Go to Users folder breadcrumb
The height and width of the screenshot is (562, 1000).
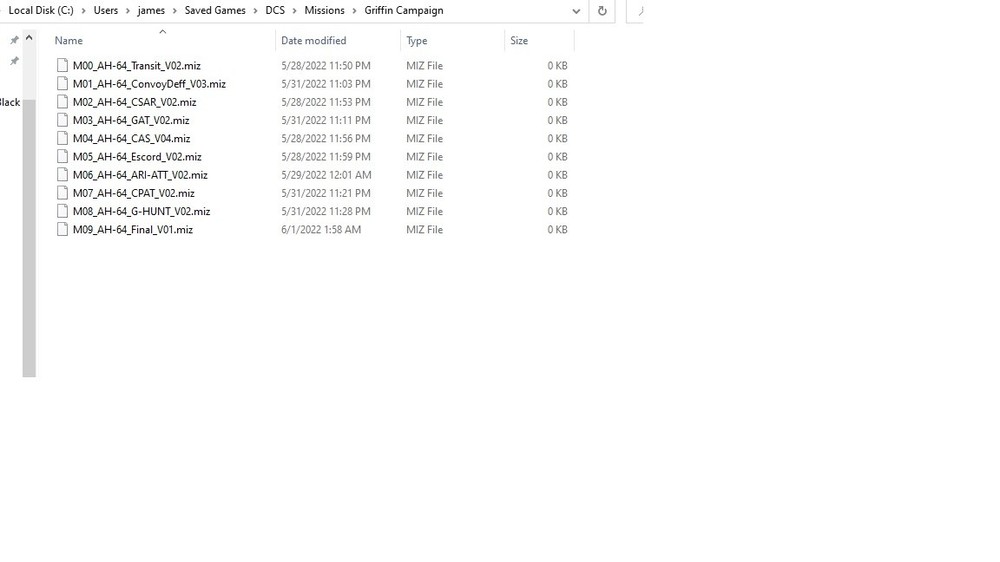[x=106, y=10]
